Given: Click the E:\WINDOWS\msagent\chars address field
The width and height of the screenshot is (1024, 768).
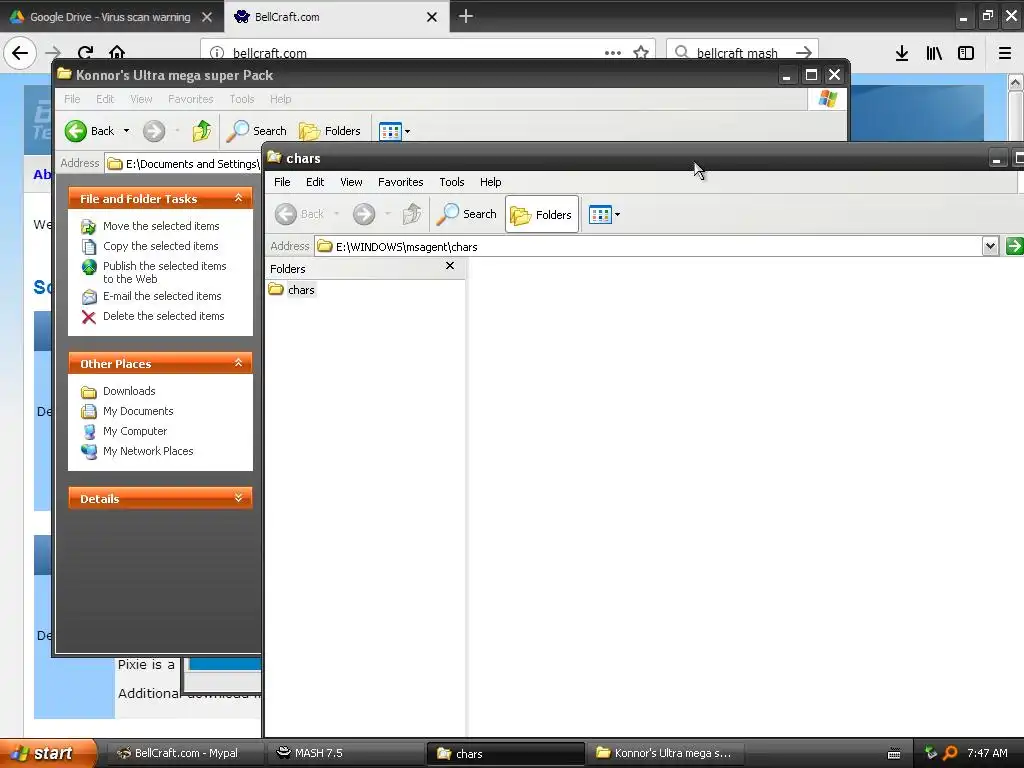Looking at the screenshot, I should click(x=648, y=247).
